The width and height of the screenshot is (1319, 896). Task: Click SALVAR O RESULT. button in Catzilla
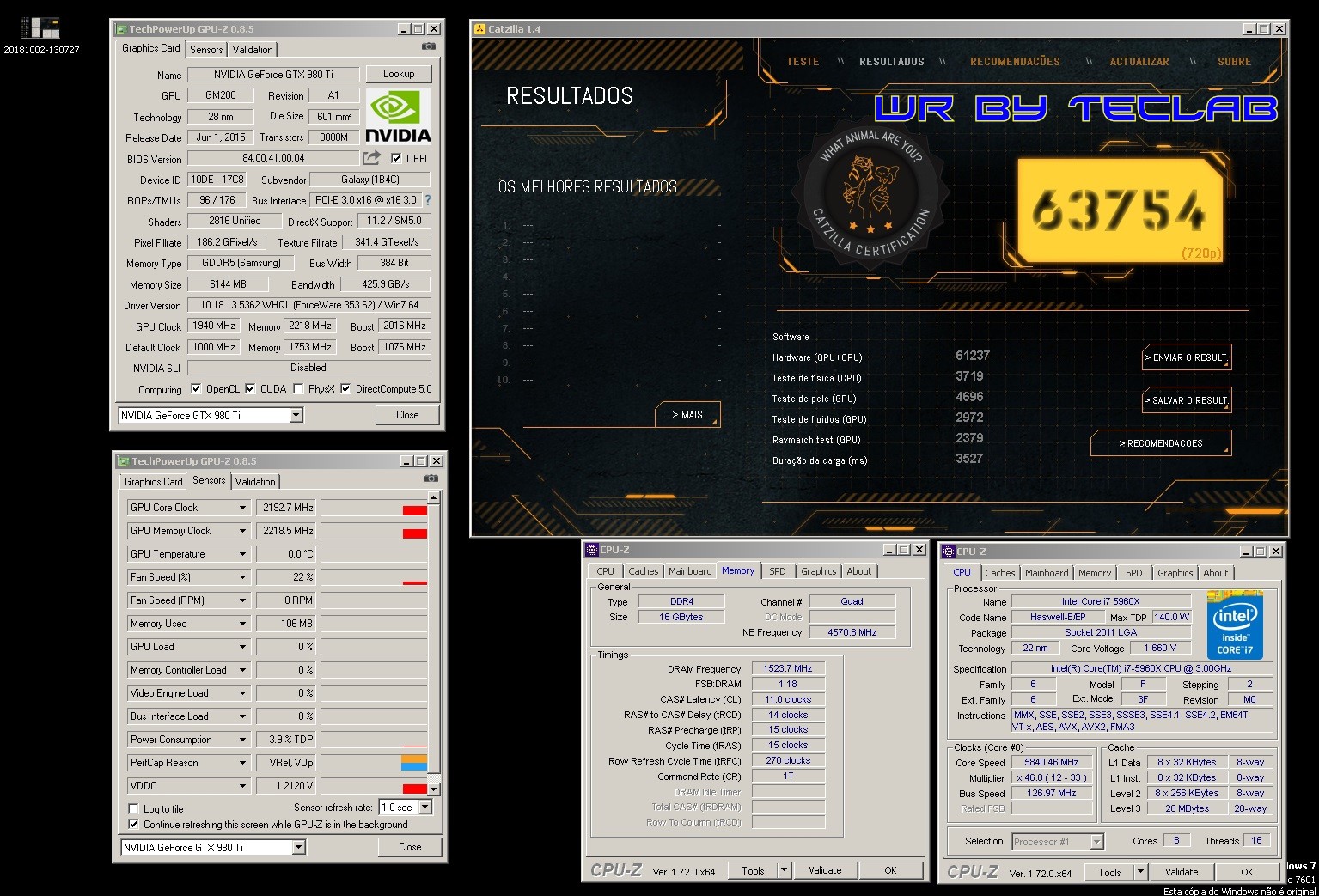click(1187, 400)
